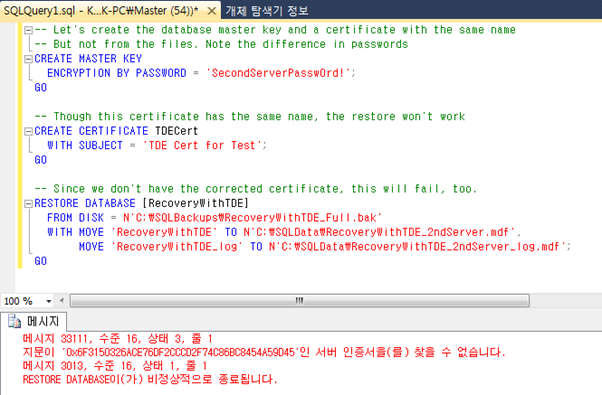Click the certificate thumbprint error line
The height and width of the screenshot is (395, 602).
click(x=264, y=352)
